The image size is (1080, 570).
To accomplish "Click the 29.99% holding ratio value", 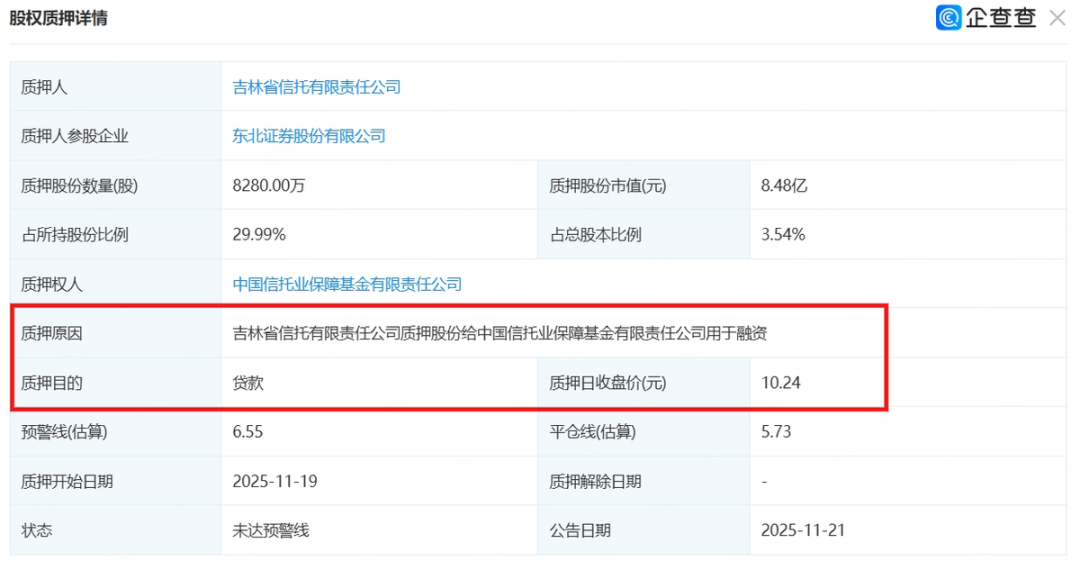I will pos(259,235).
